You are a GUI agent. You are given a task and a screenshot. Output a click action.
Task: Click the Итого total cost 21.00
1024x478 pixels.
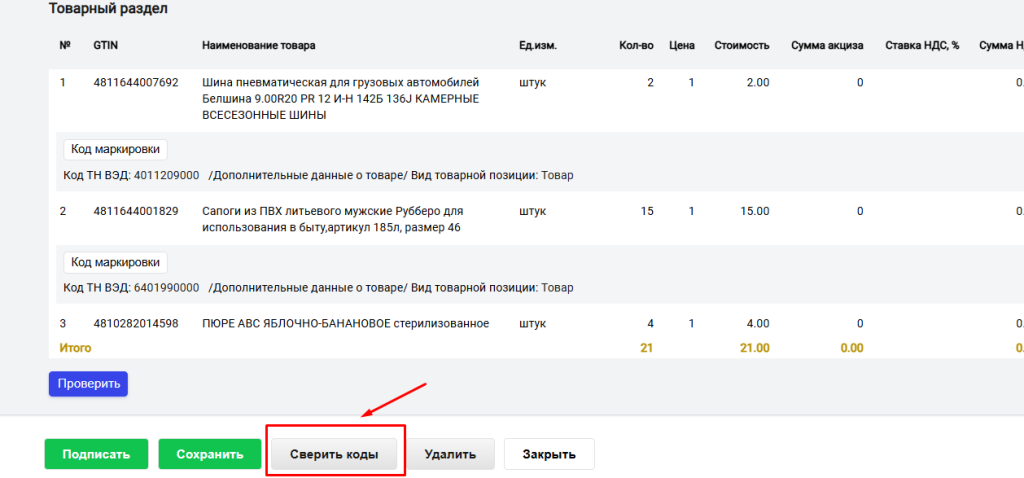tap(753, 348)
